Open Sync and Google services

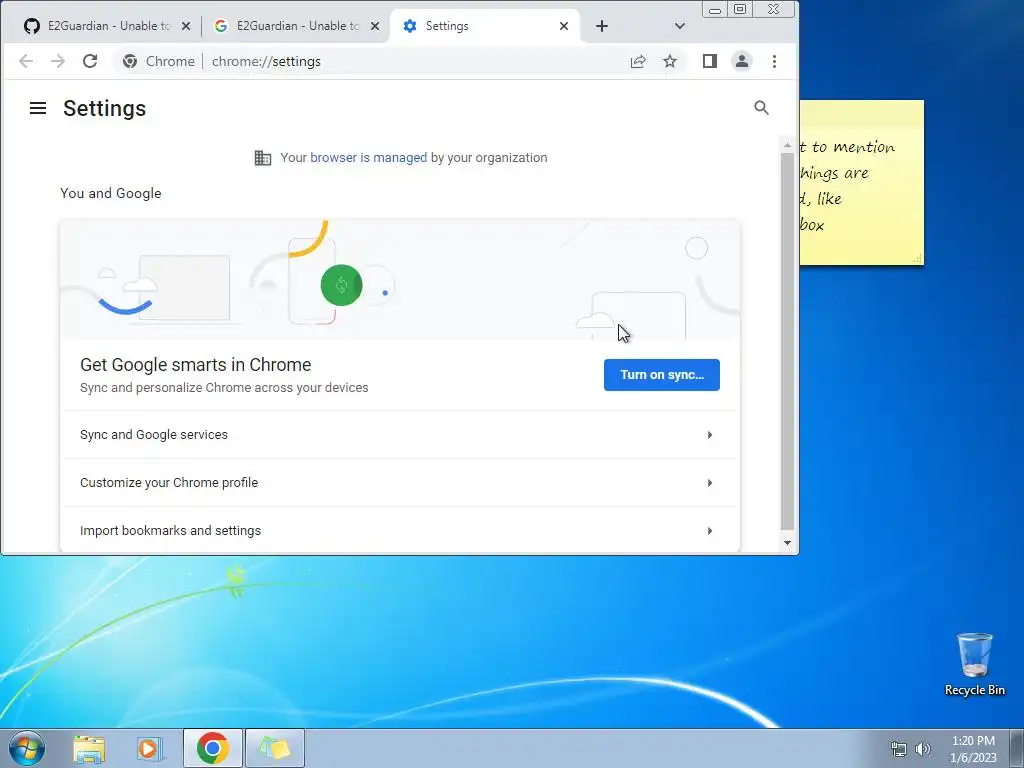pyautogui.click(x=400, y=435)
